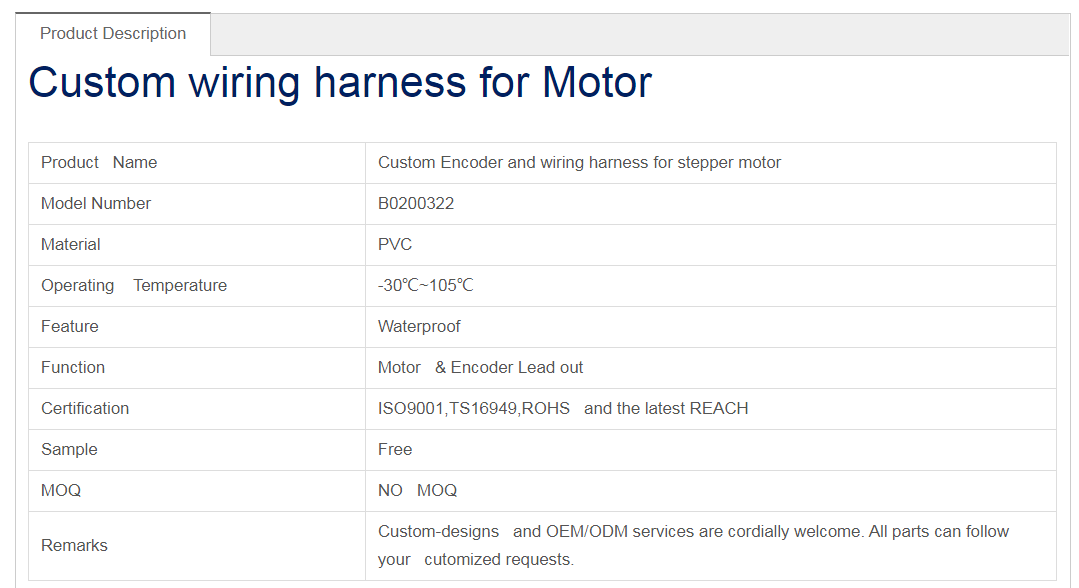Image resolution: width=1079 pixels, height=588 pixels.
Task: Click the NO MOQ value
Action: (417, 491)
